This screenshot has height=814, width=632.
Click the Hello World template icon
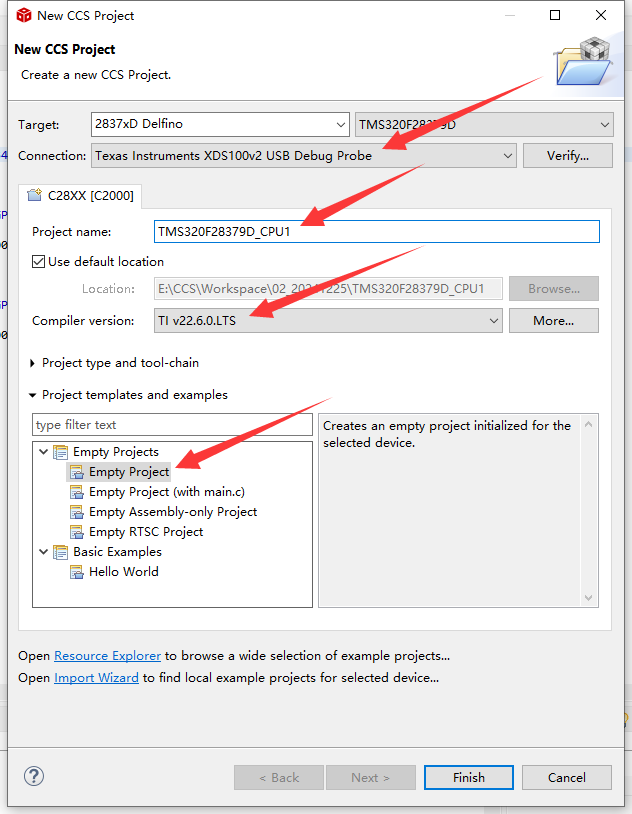click(77, 572)
